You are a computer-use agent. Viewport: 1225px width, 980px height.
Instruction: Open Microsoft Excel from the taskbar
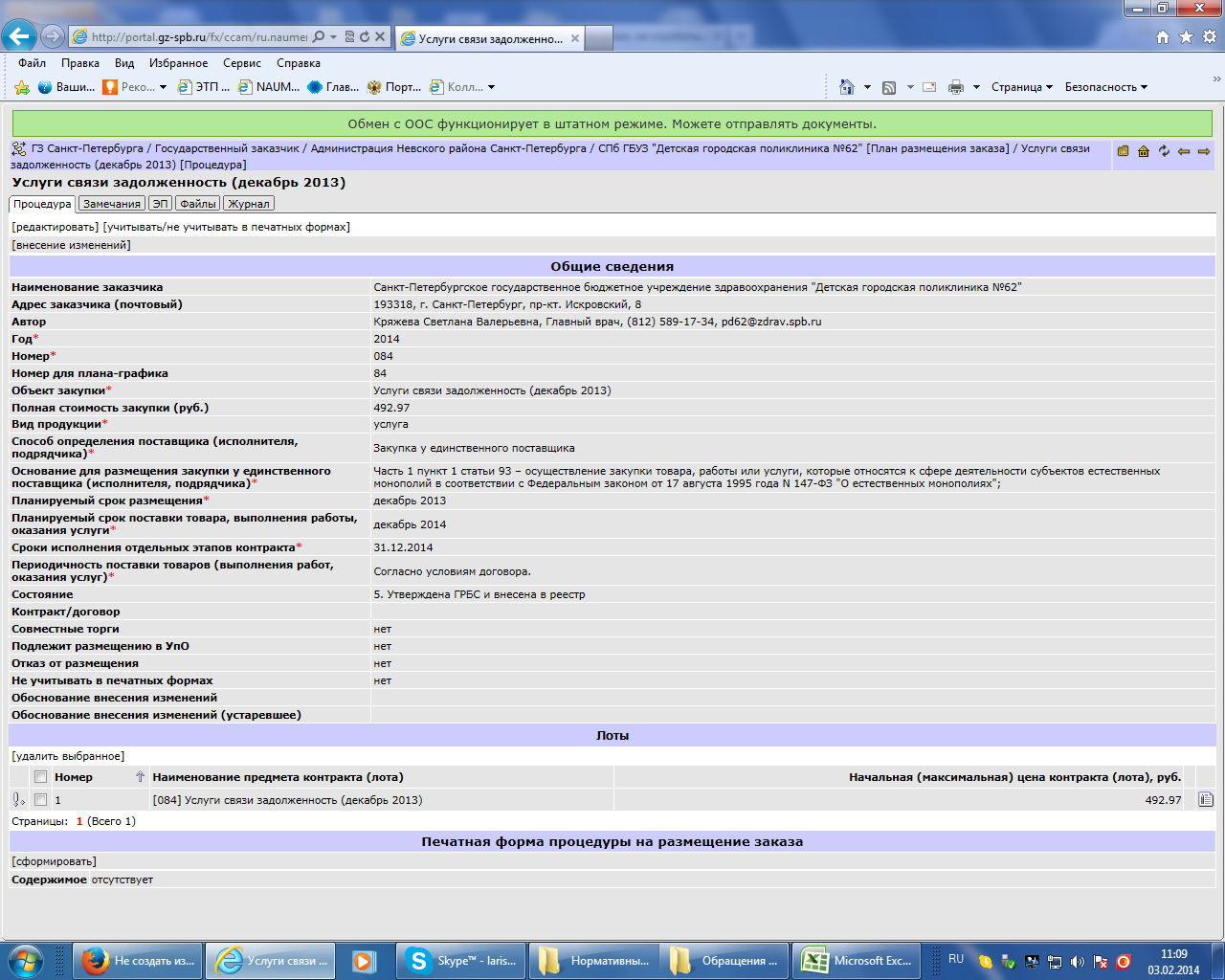857,961
